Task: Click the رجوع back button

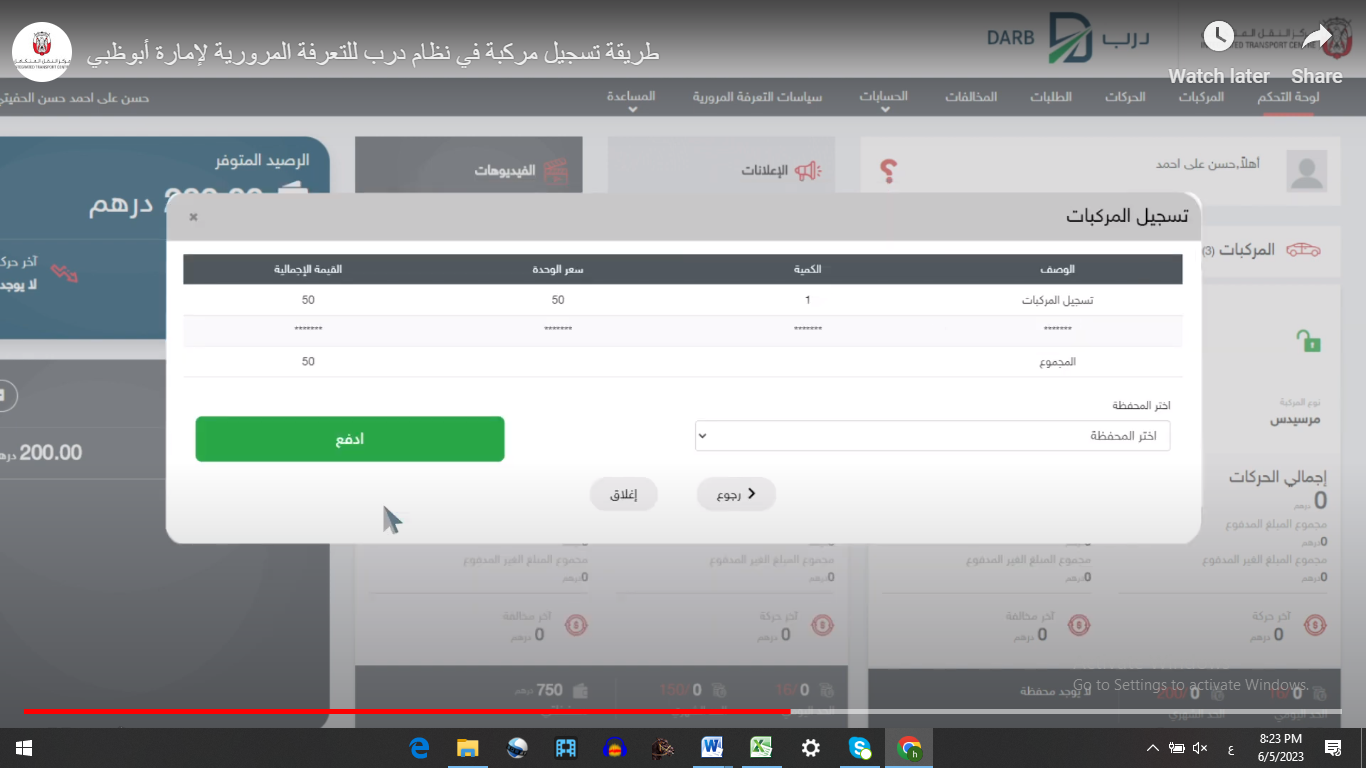Action: (736, 494)
